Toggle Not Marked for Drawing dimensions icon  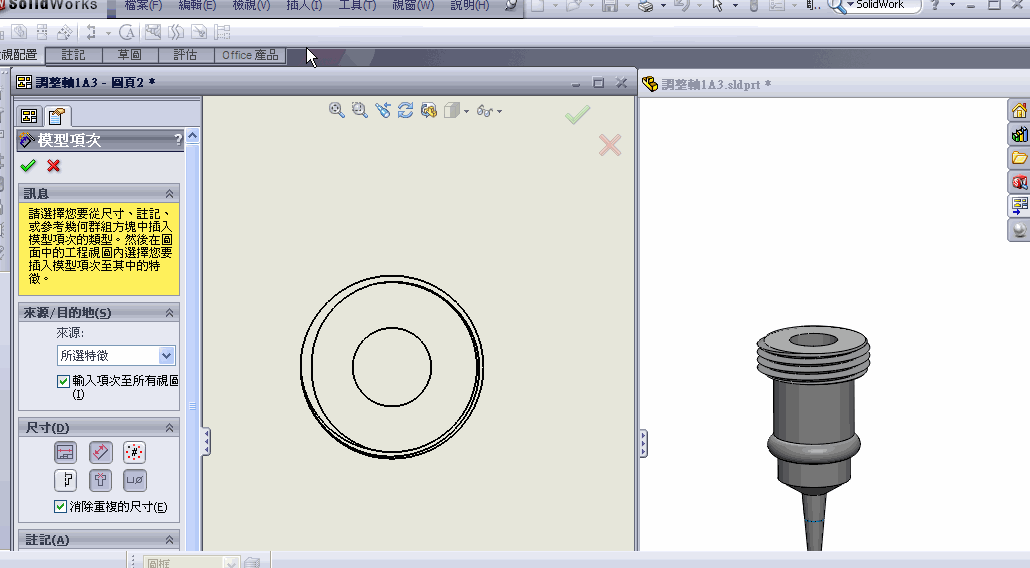[x=101, y=452]
